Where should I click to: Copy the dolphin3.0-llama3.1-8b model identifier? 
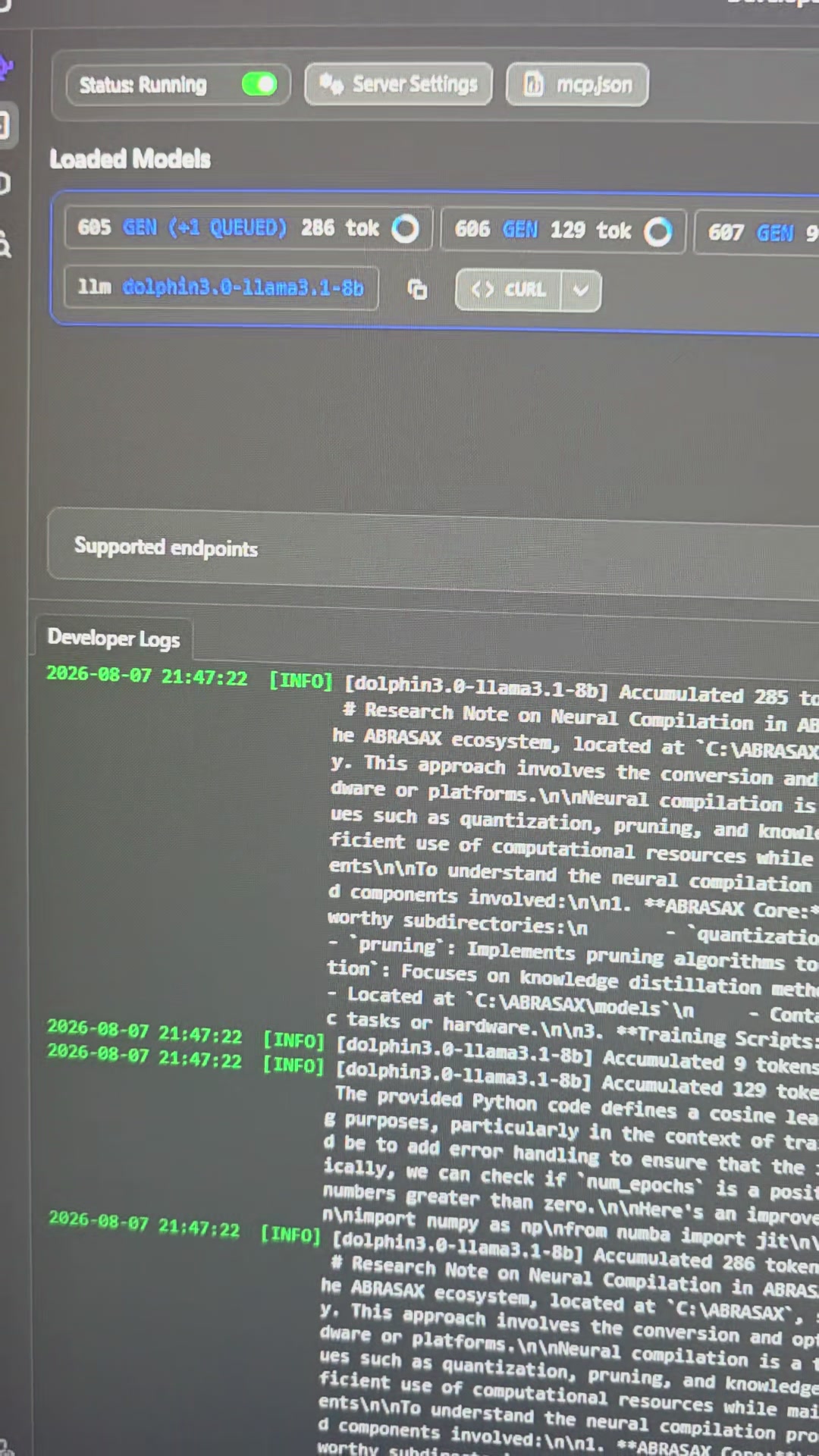(417, 289)
